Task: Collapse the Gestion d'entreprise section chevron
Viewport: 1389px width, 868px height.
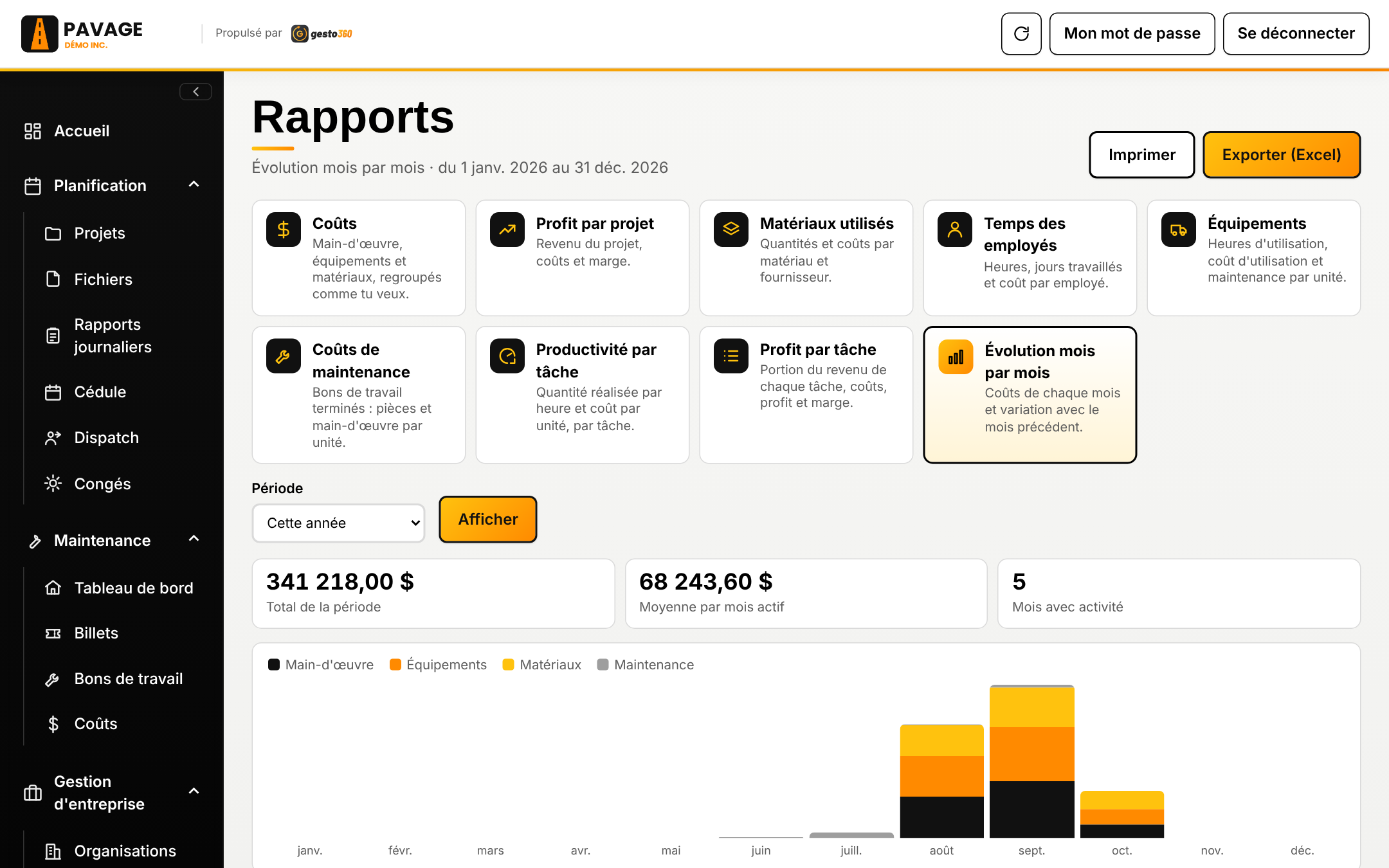Action: coord(194,791)
